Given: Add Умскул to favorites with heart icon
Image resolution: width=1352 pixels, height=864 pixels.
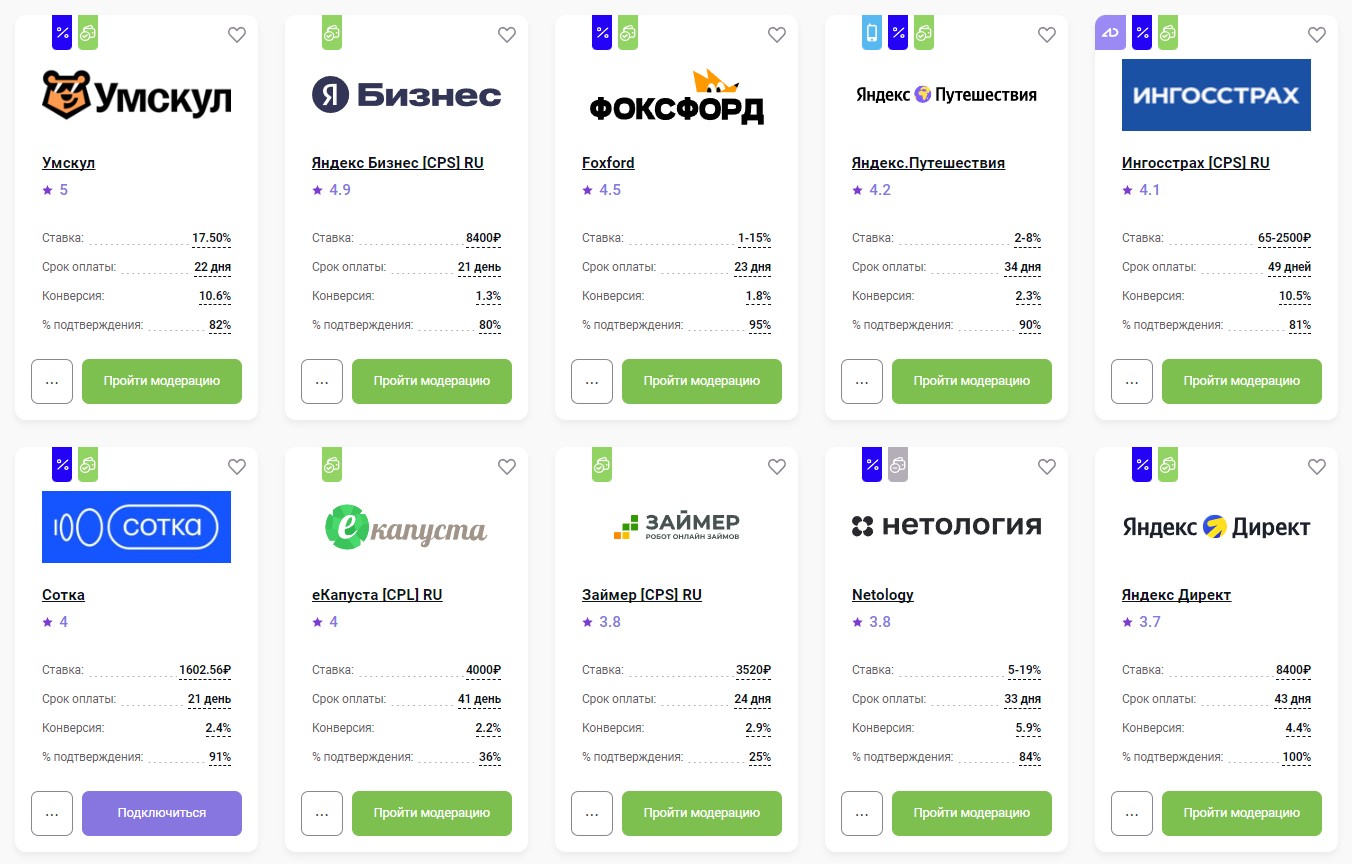Looking at the screenshot, I should point(237,35).
